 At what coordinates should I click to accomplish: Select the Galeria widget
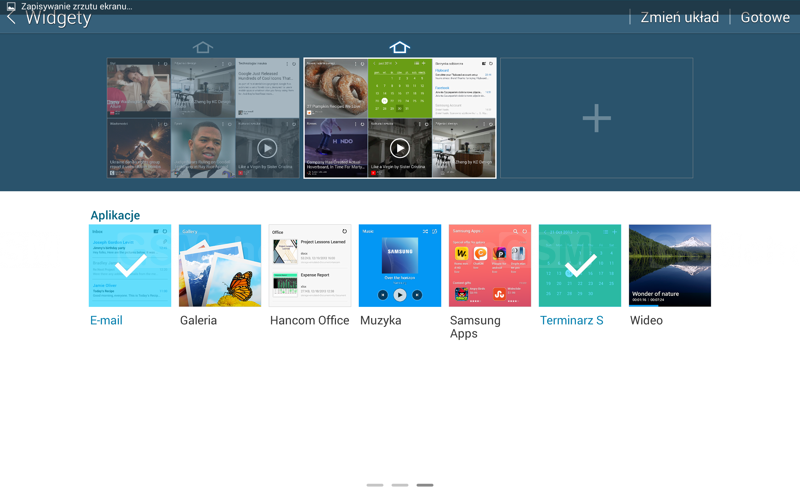point(220,265)
